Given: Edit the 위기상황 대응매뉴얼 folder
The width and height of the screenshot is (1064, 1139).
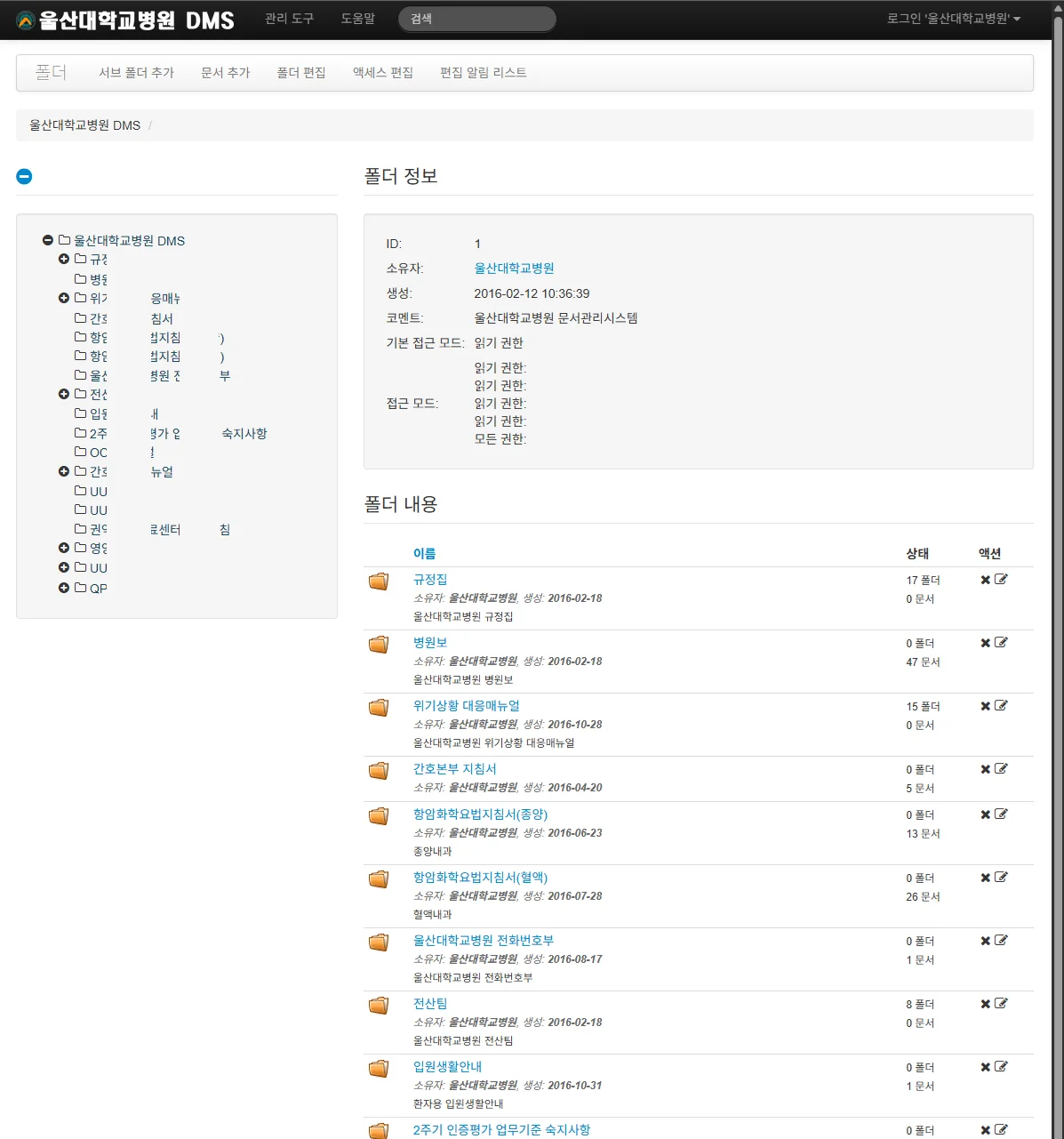Looking at the screenshot, I should (x=1001, y=706).
